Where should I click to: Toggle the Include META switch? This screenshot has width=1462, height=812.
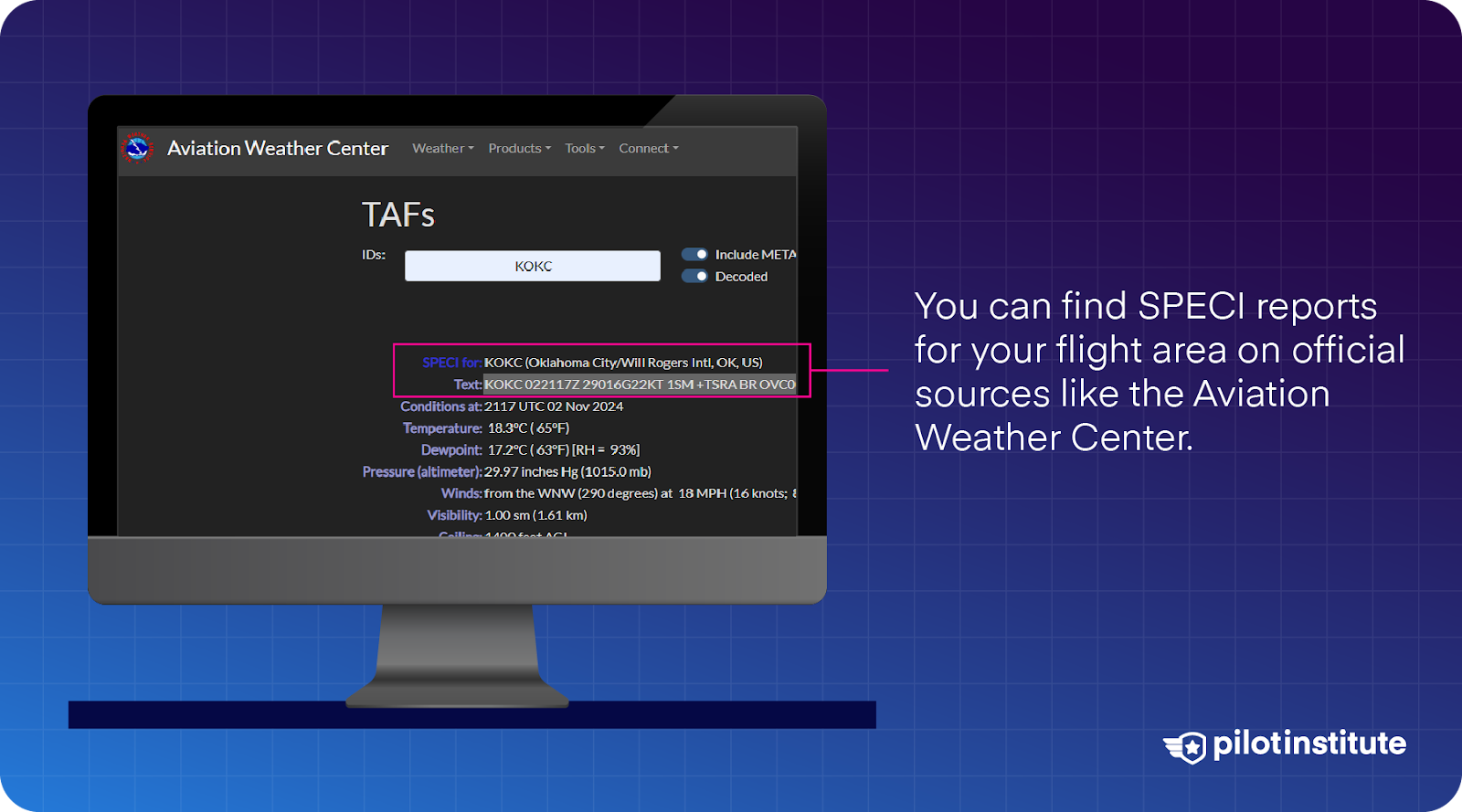click(x=694, y=255)
